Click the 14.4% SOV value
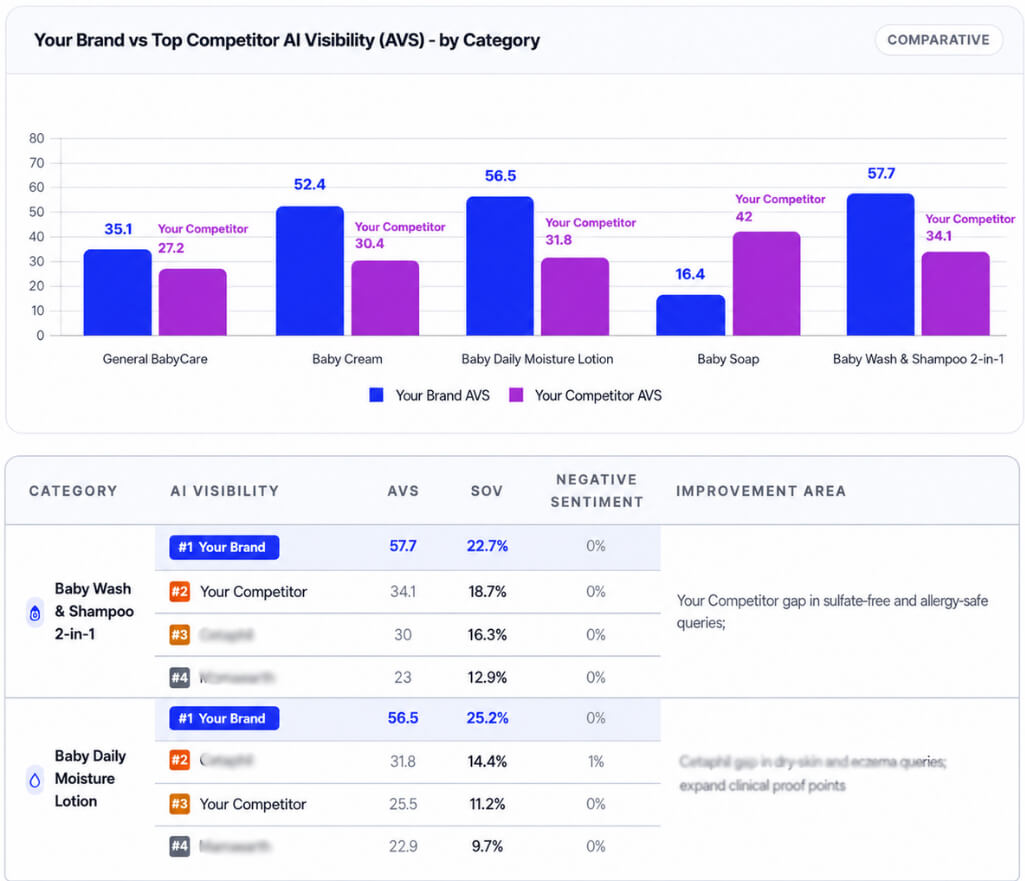1025x881 pixels. (487, 761)
